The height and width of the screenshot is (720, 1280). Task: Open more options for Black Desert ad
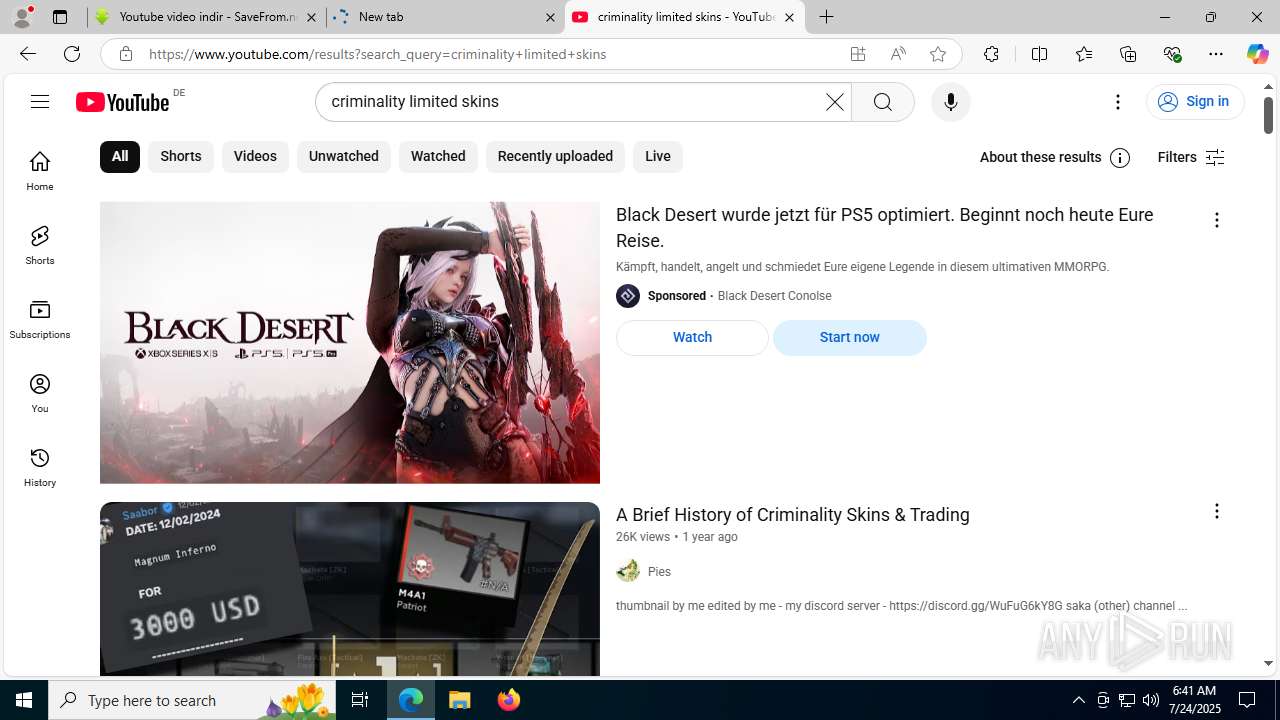pyautogui.click(x=1217, y=220)
